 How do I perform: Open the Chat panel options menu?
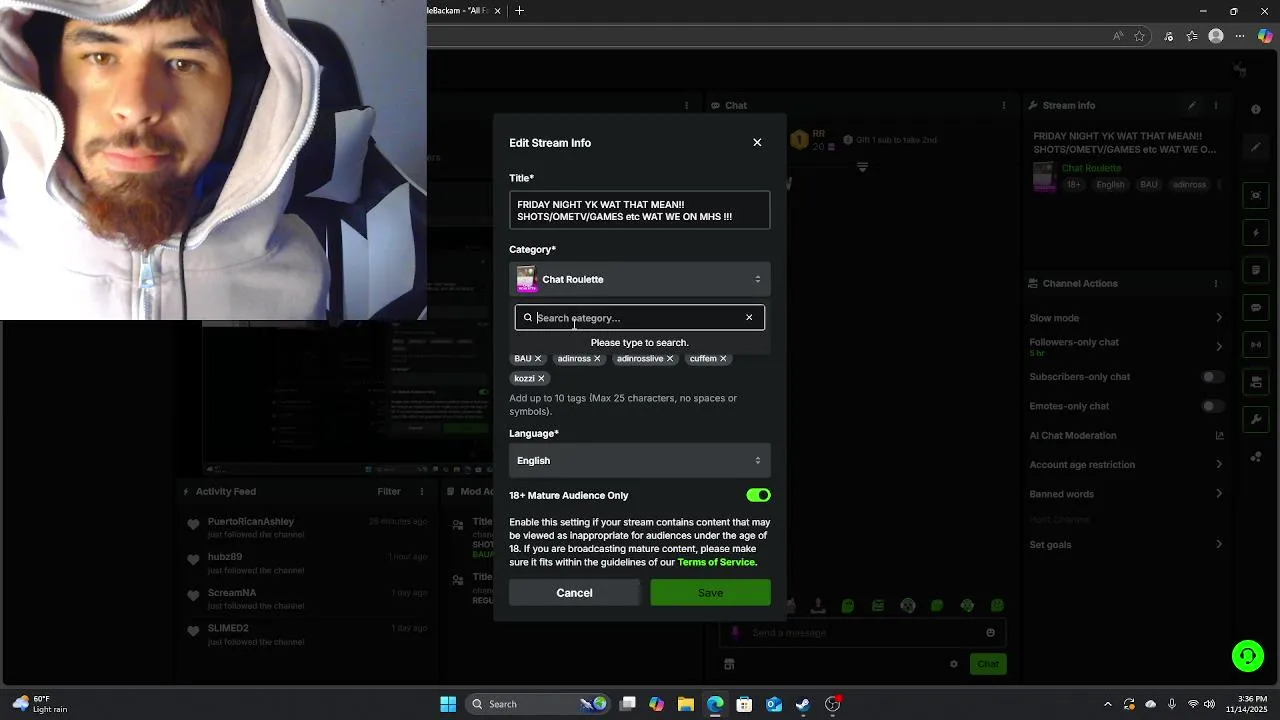click(x=1004, y=105)
